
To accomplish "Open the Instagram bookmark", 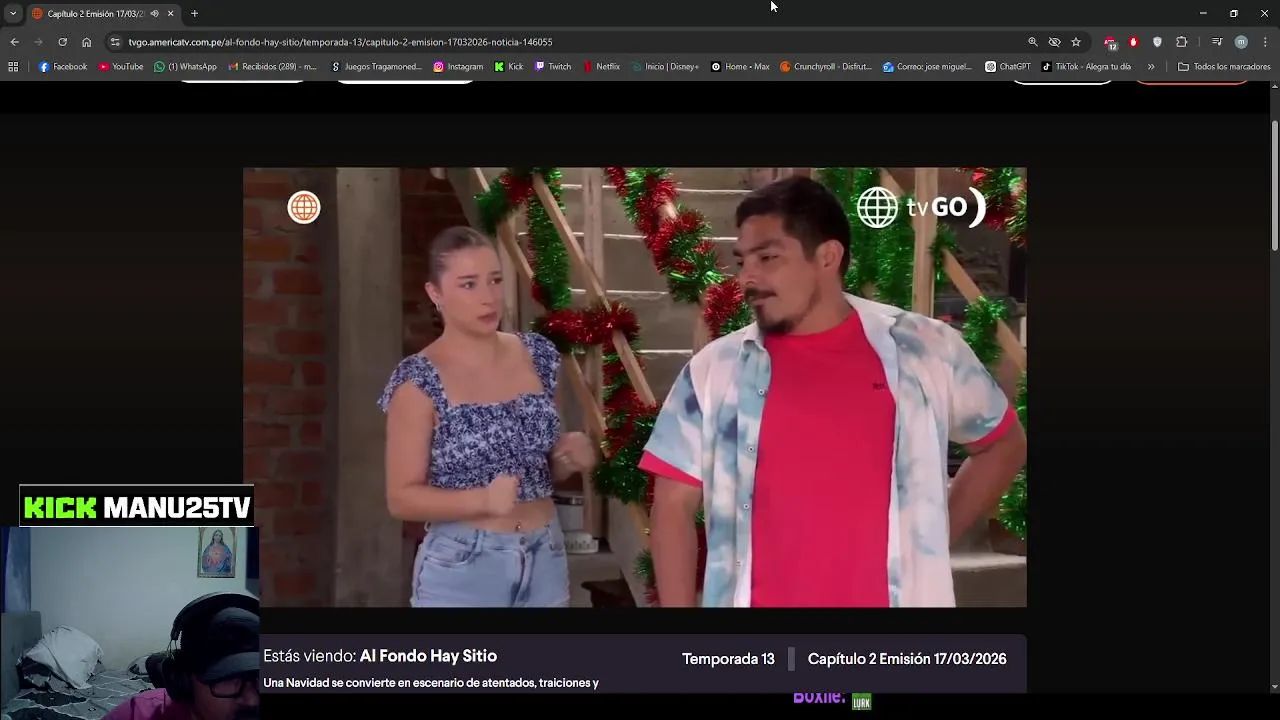I will click(x=458, y=67).
